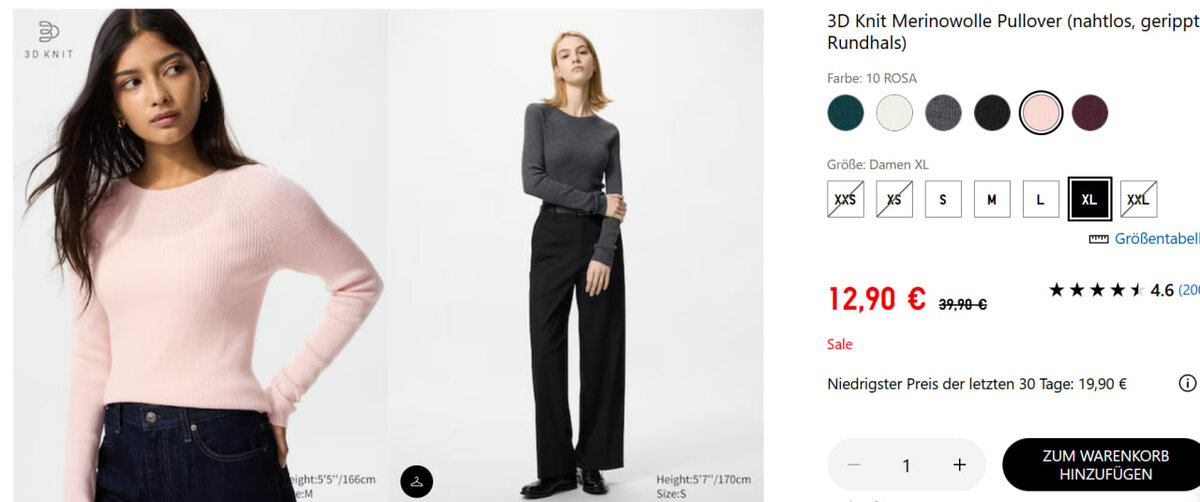Select size S
This screenshot has height=502, width=1200.
943,199
